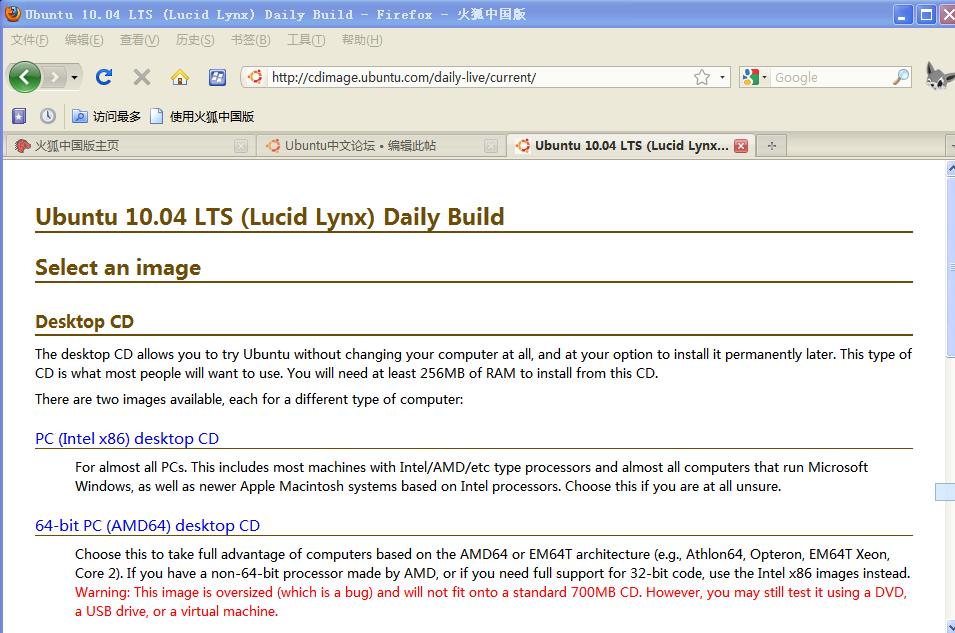This screenshot has width=955, height=633.
Task: Click the vertical scrollbar thumb
Action: [950, 267]
